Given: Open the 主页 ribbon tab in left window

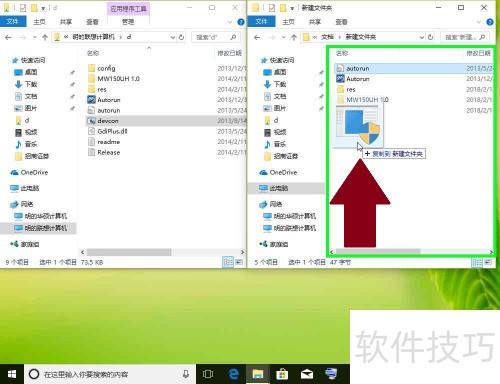Looking at the screenshot, I should 39,22.
